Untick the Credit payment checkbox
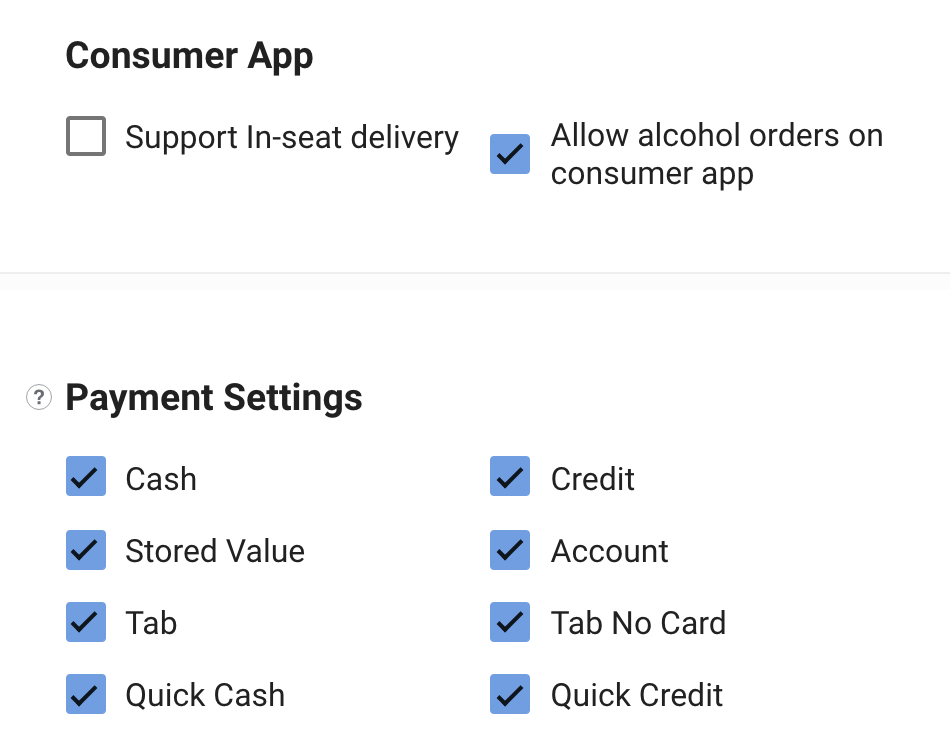Viewport: 950px width, 732px height. [x=510, y=476]
